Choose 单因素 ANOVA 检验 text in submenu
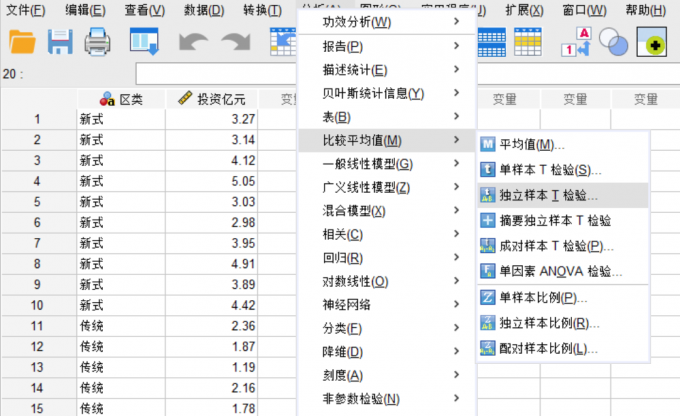680x416 pixels. [x=560, y=272]
